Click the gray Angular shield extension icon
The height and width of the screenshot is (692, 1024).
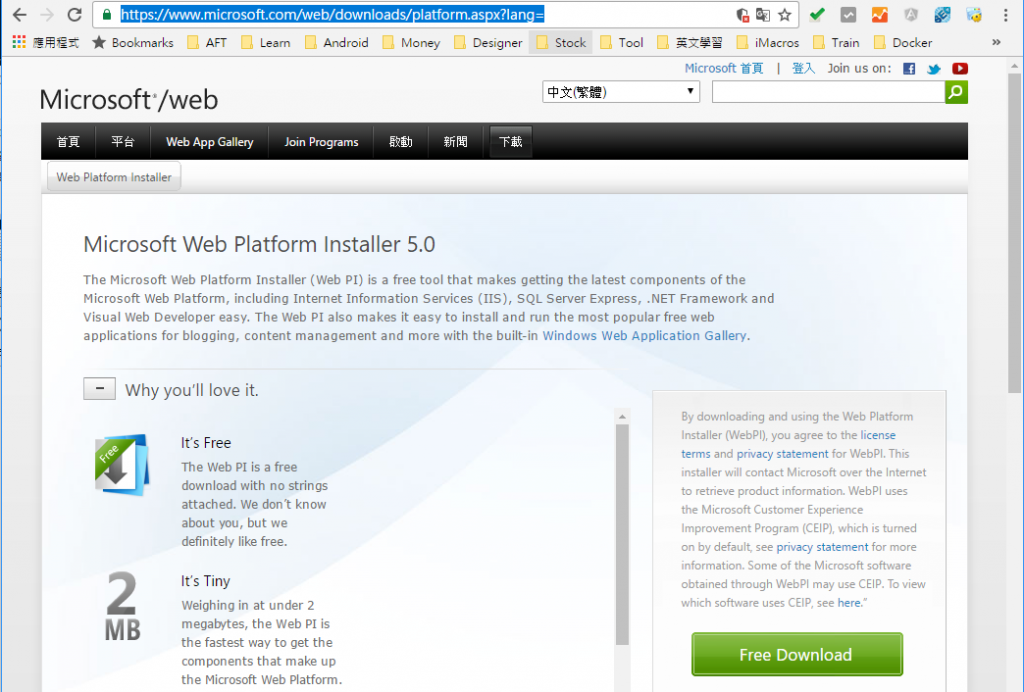(911, 14)
